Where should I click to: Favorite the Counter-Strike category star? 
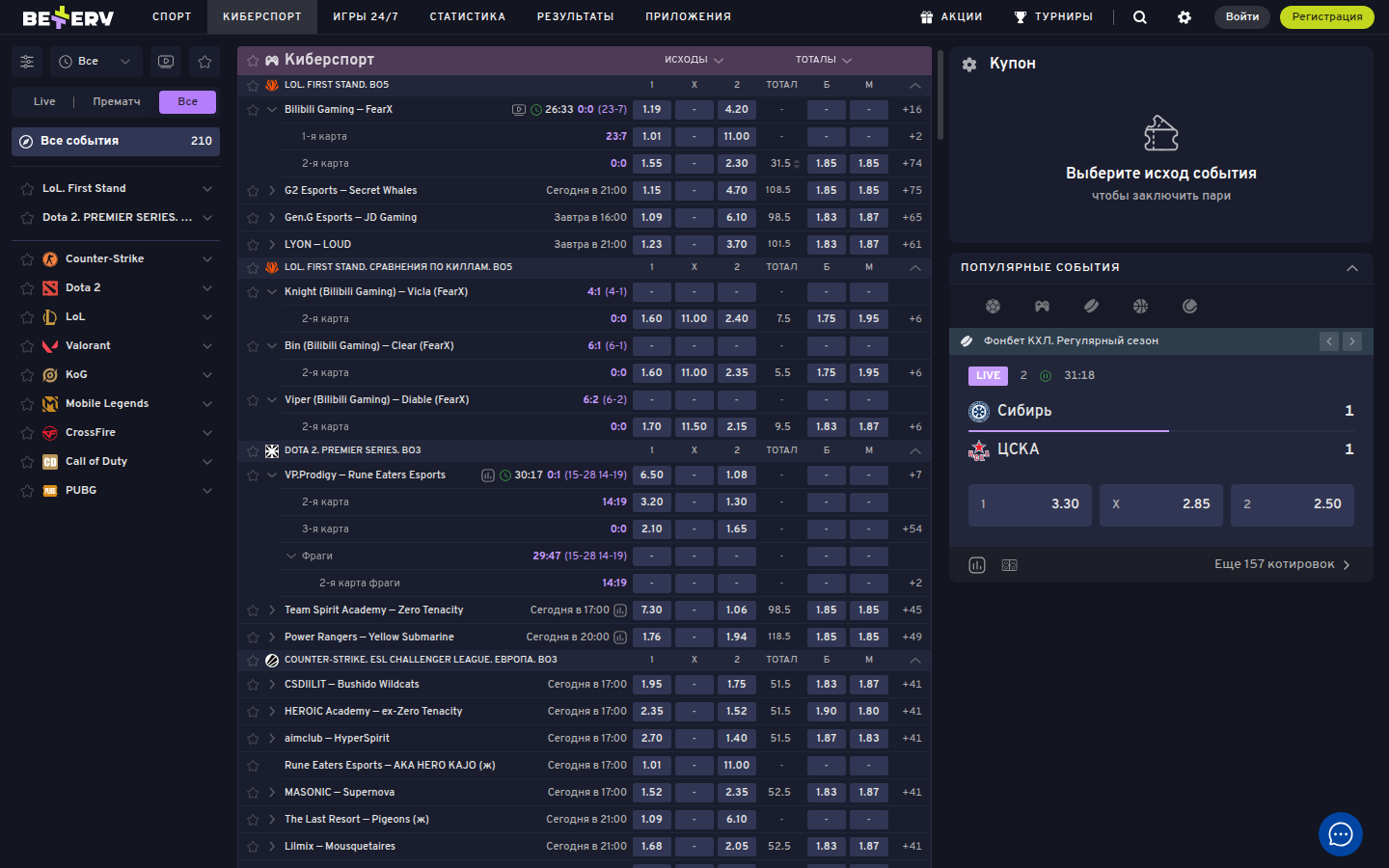pyautogui.click(x=27, y=259)
